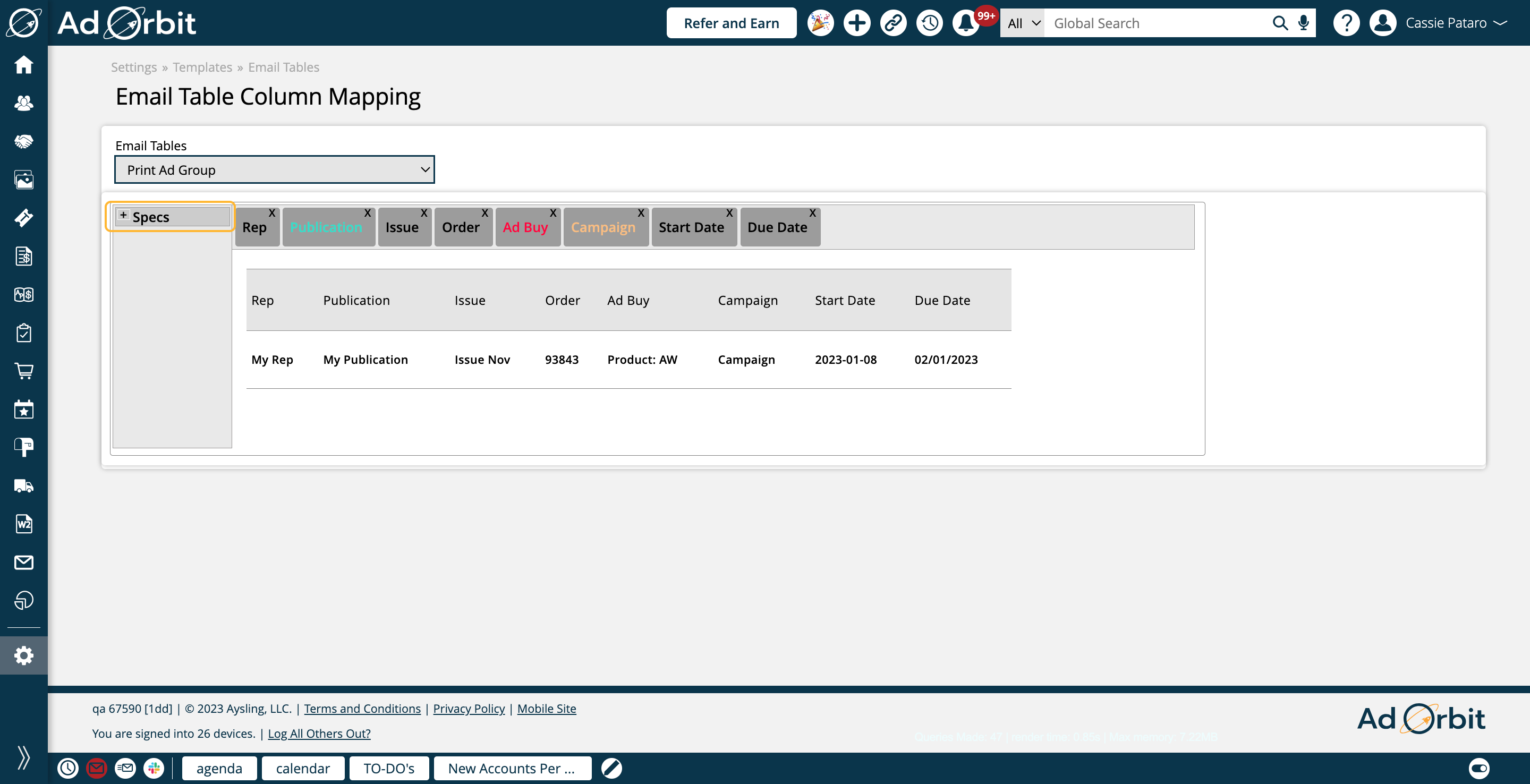Screen dimensions: 1530x784
Task: Click the shopping cart sidebar icon
Action: pyautogui.click(x=24, y=371)
